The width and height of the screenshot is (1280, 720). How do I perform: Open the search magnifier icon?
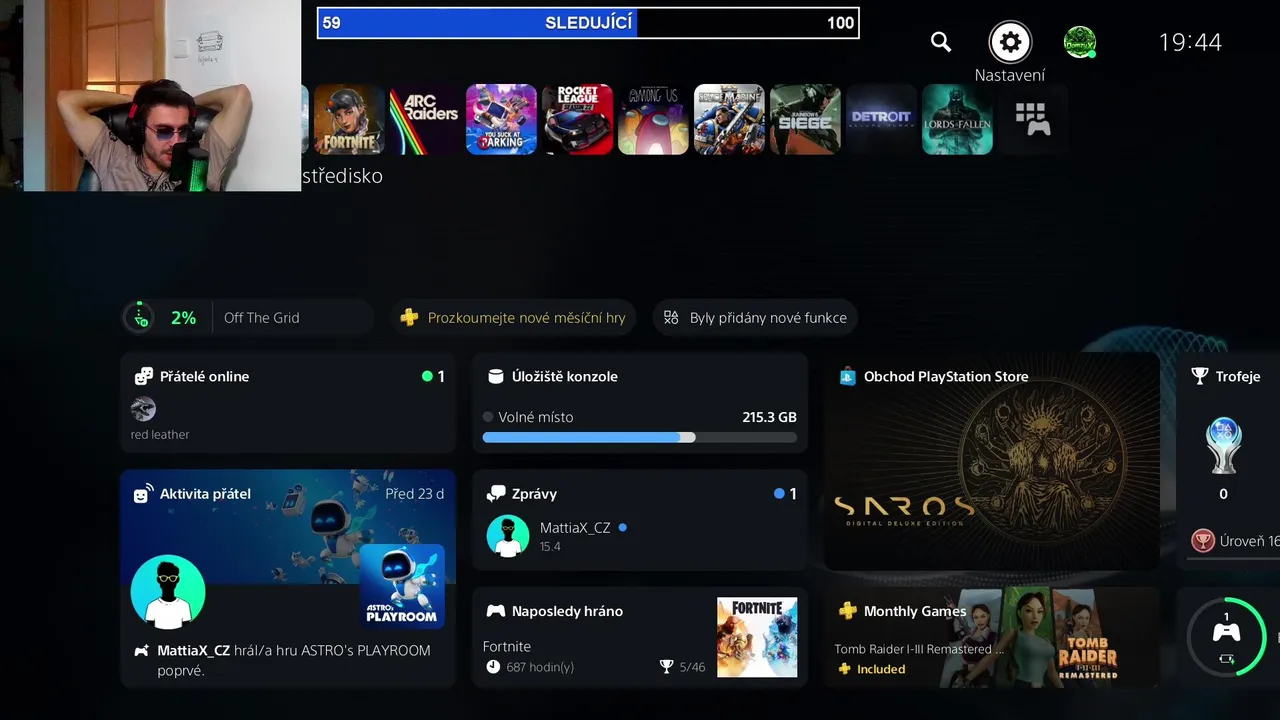coord(941,42)
